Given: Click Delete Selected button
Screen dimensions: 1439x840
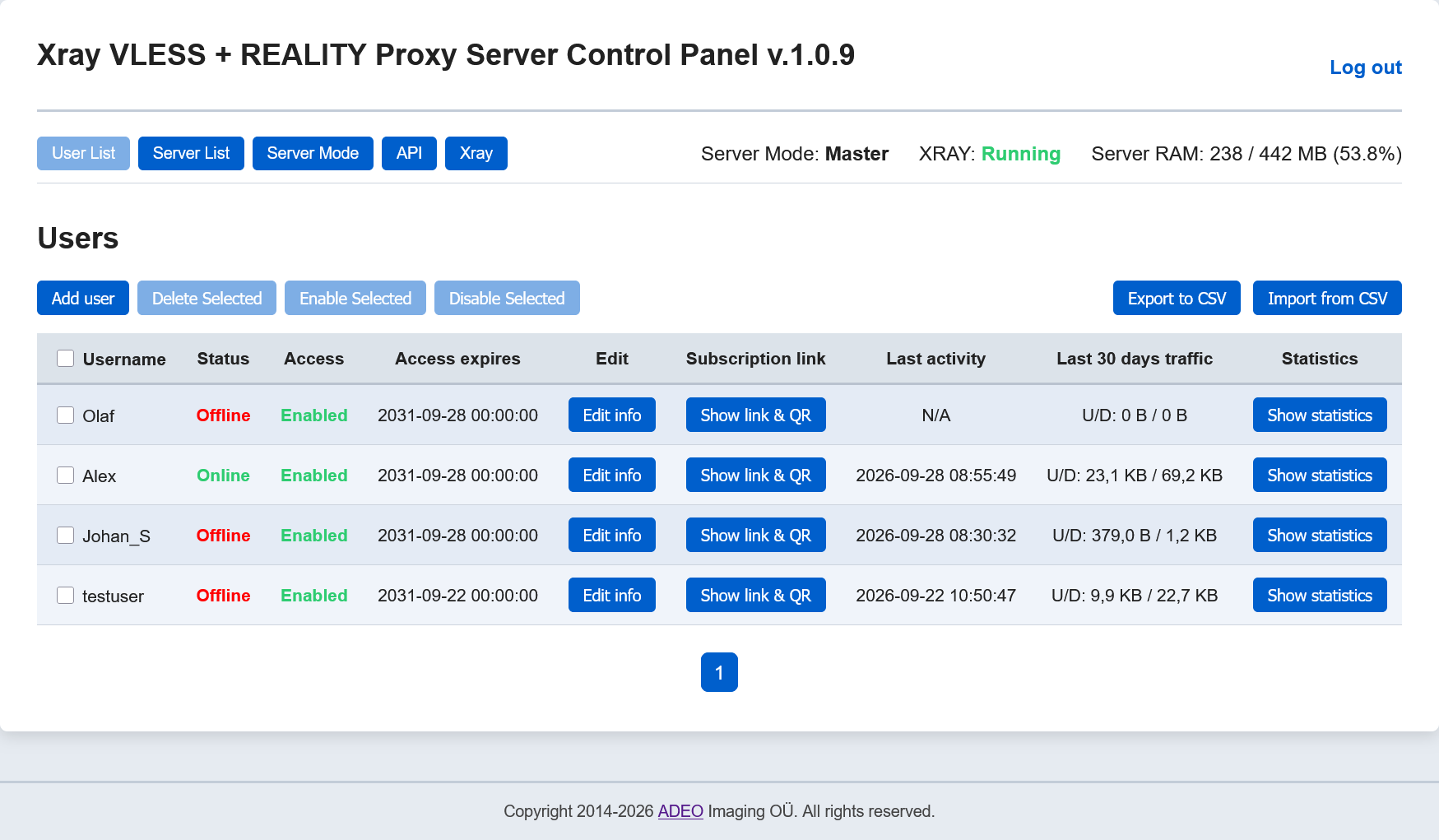Looking at the screenshot, I should pyautogui.click(x=207, y=298).
